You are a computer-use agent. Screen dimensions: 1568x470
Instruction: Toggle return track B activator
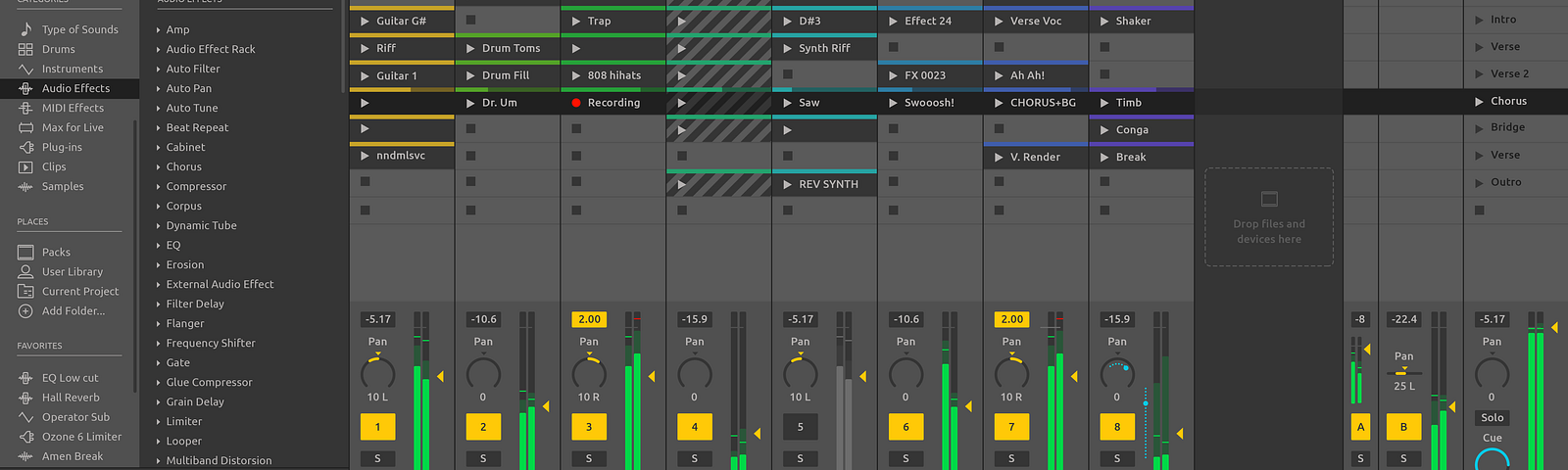coord(1403,427)
